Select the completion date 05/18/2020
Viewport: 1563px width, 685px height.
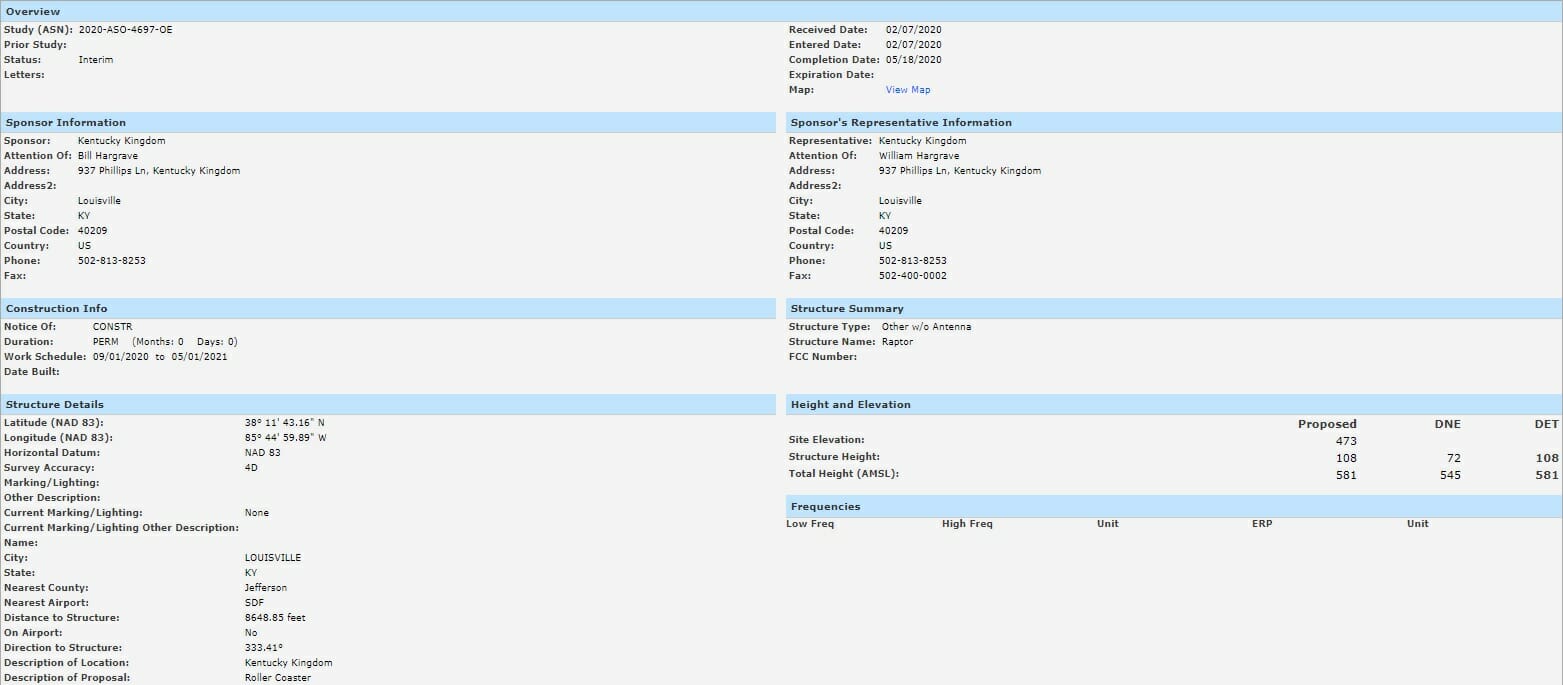tap(913, 60)
